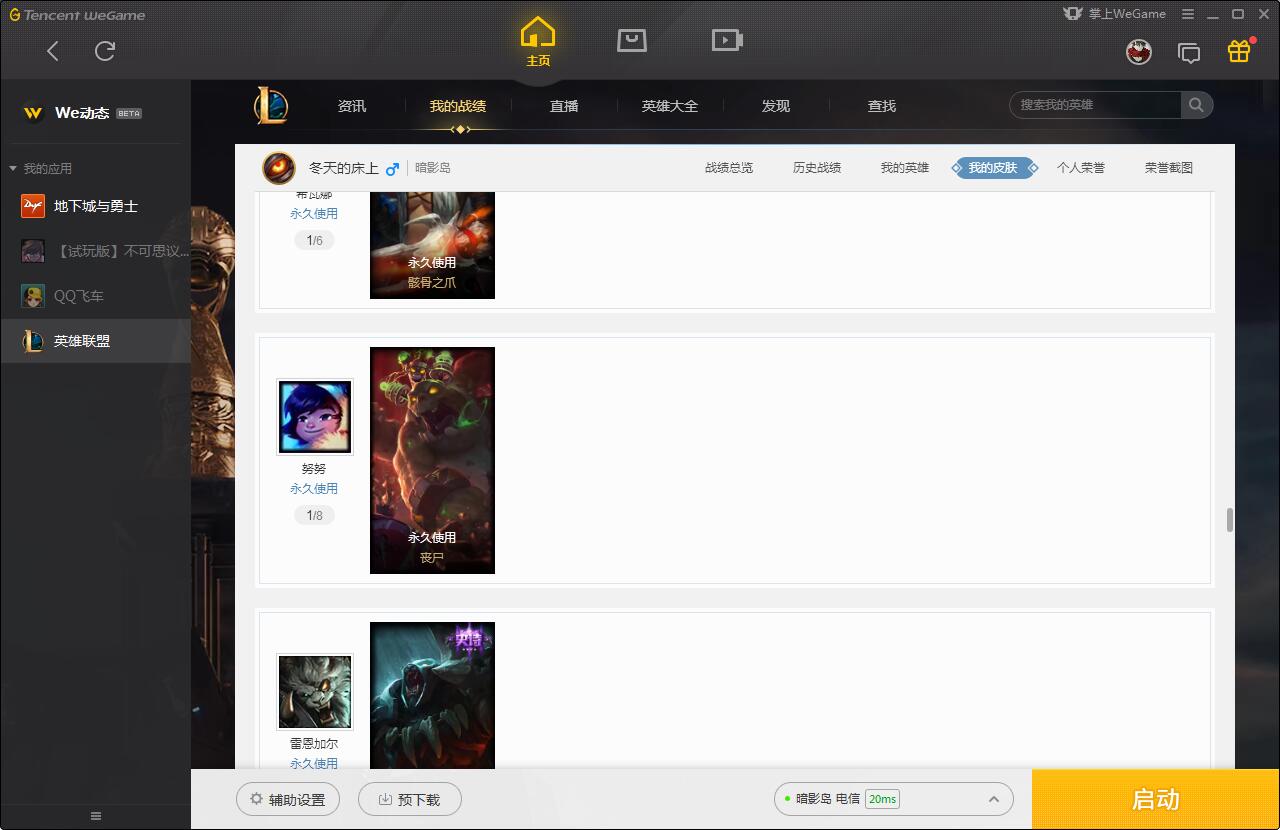
Task: Click 永久使用 under 雷恩加尔
Action: click(x=314, y=763)
